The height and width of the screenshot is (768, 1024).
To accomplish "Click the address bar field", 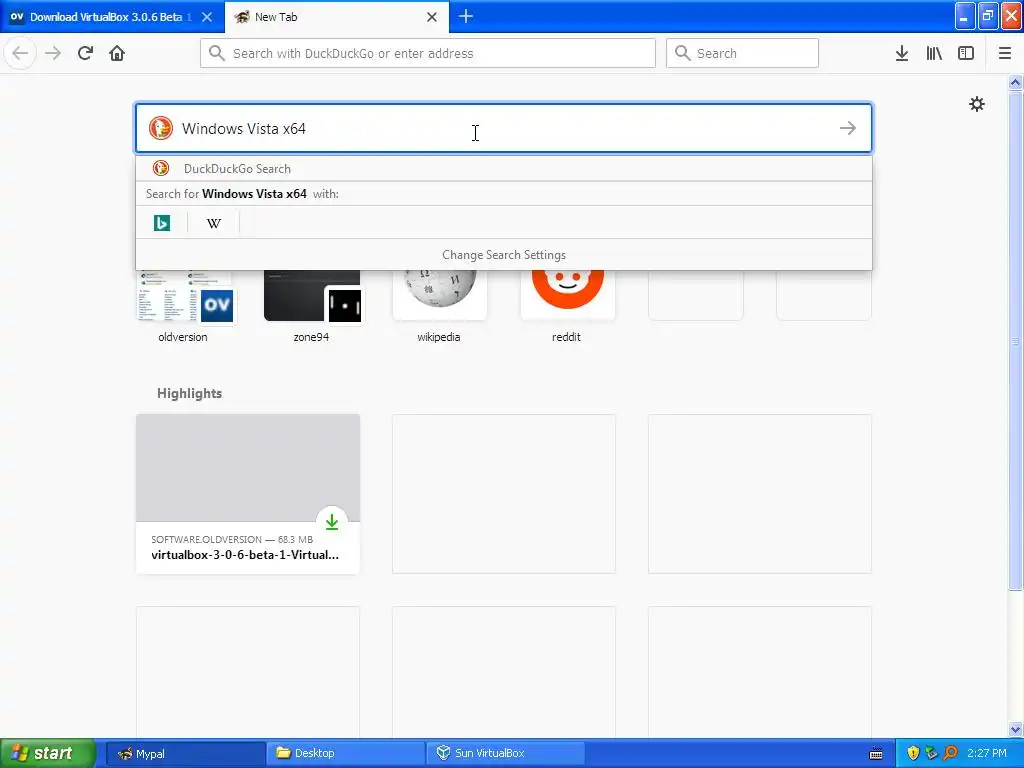I will (428, 53).
